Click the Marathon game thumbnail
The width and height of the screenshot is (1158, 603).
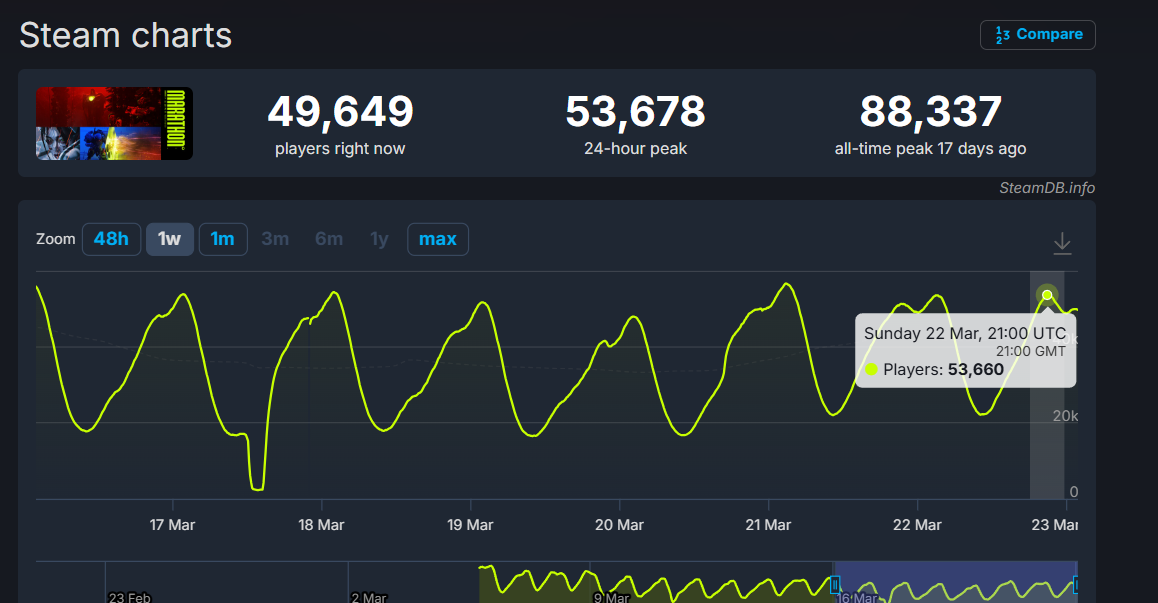[x=114, y=123]
